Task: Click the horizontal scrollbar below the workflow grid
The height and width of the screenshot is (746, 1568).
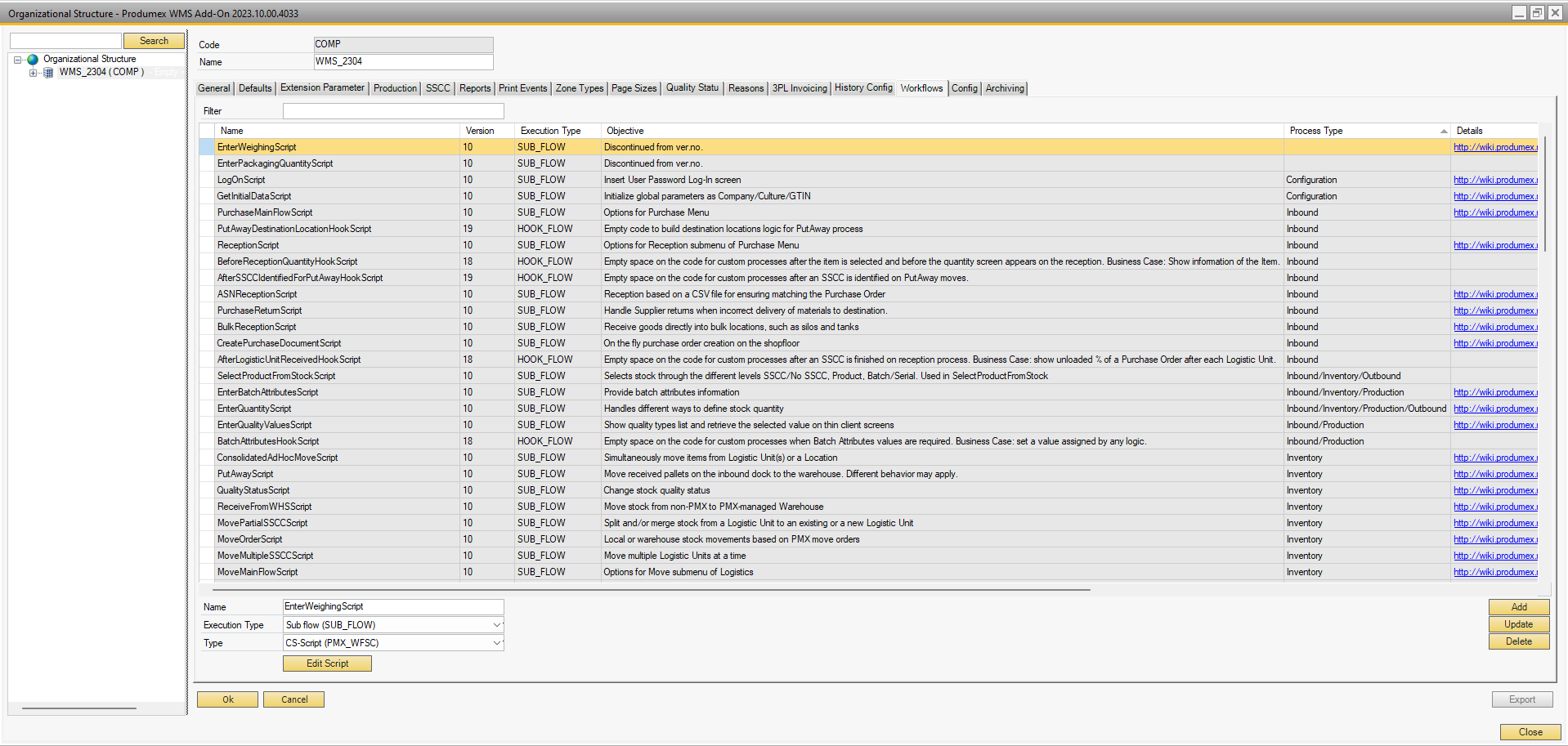Action: [645, 589]
